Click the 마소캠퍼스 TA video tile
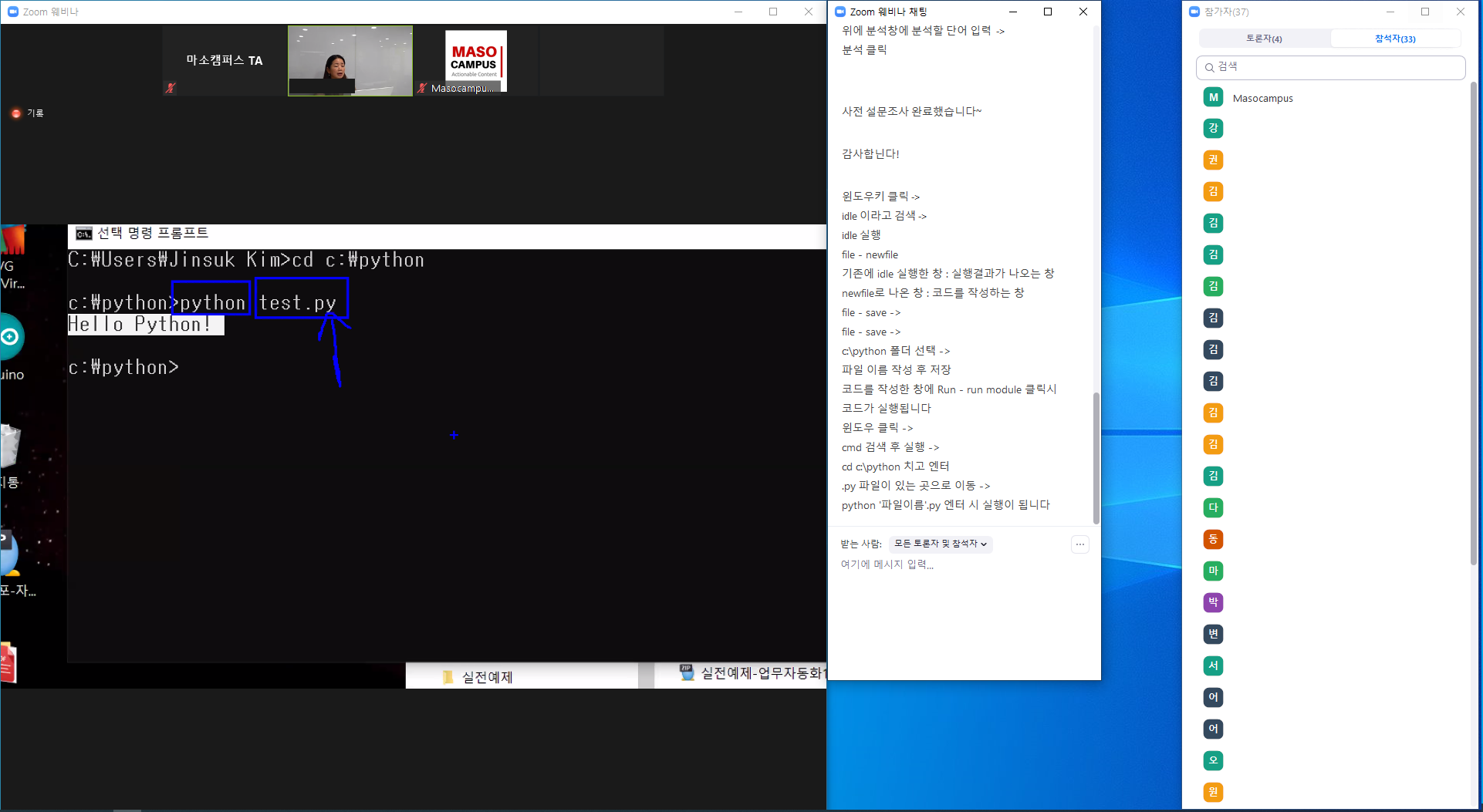 tap(225, 60)
